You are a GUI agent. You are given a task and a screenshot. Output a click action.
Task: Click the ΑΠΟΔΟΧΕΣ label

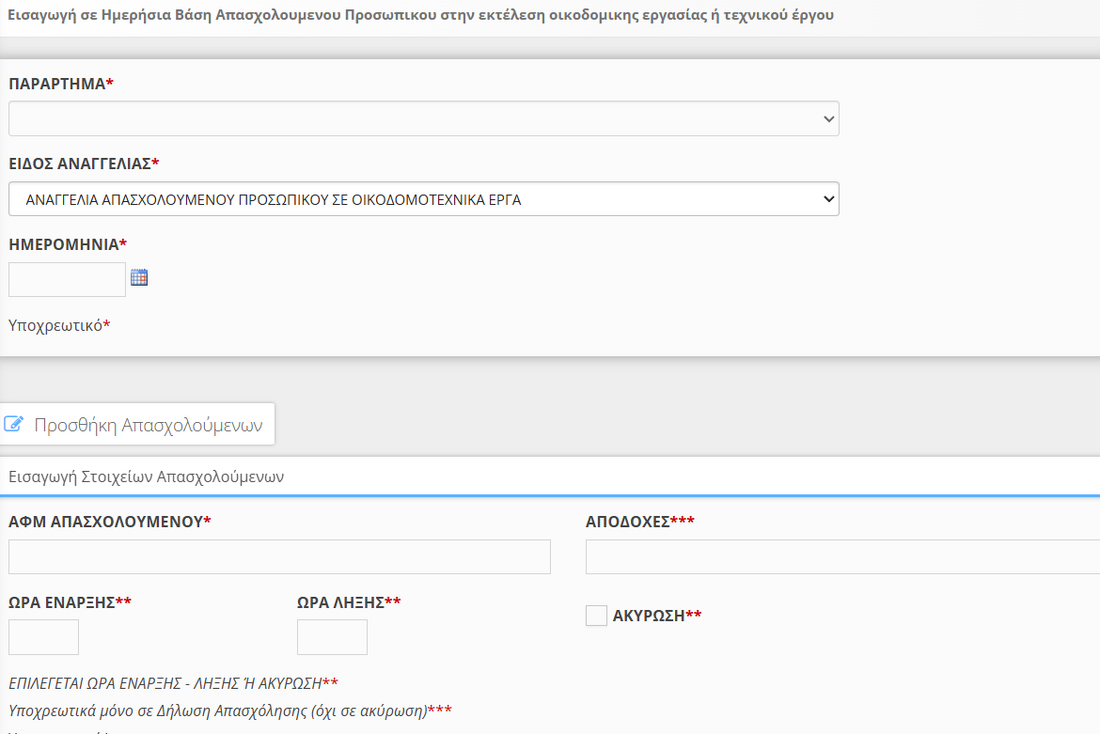[627, 522]
